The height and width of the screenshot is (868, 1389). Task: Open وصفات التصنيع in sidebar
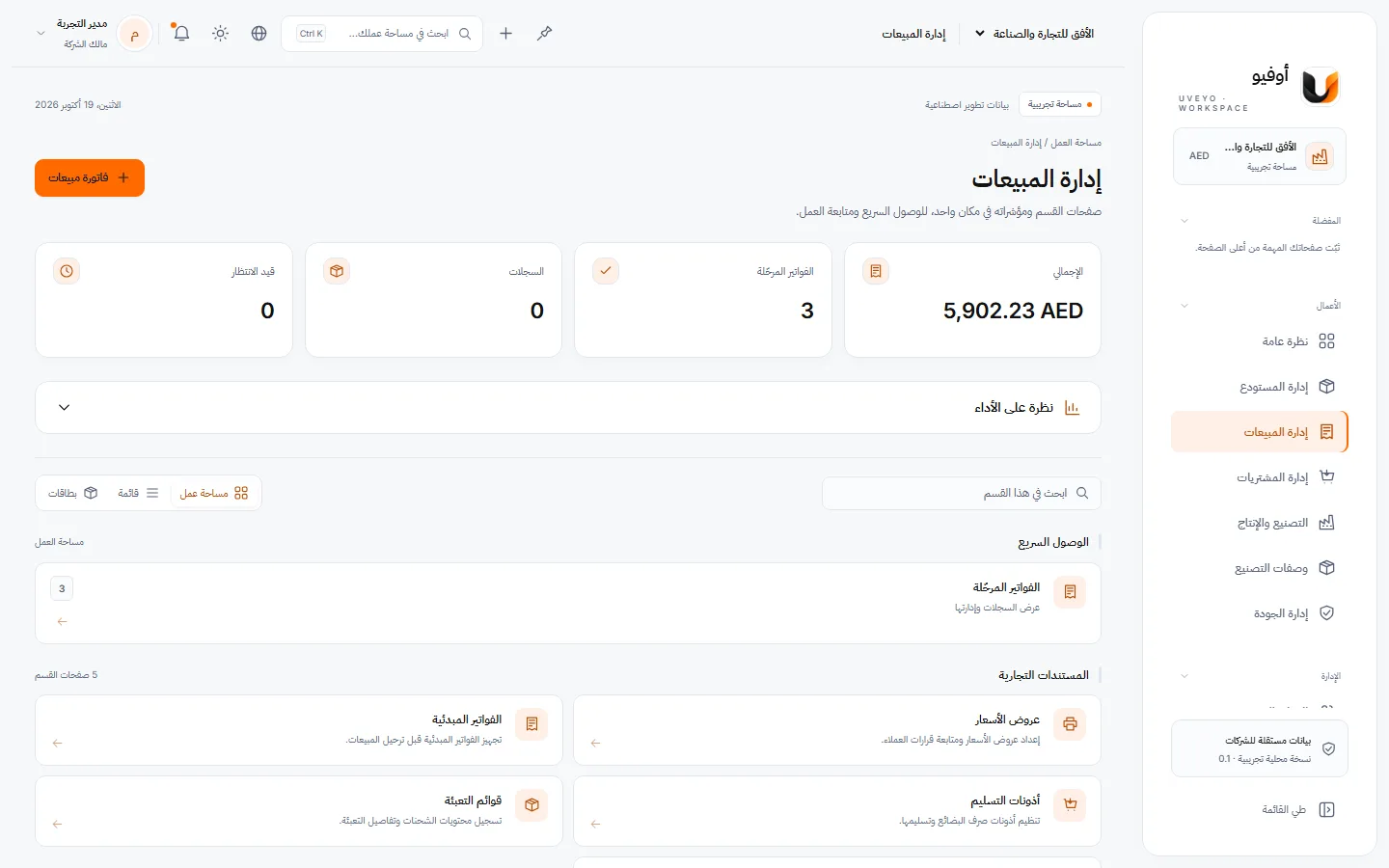click(x=1259, y=568)
